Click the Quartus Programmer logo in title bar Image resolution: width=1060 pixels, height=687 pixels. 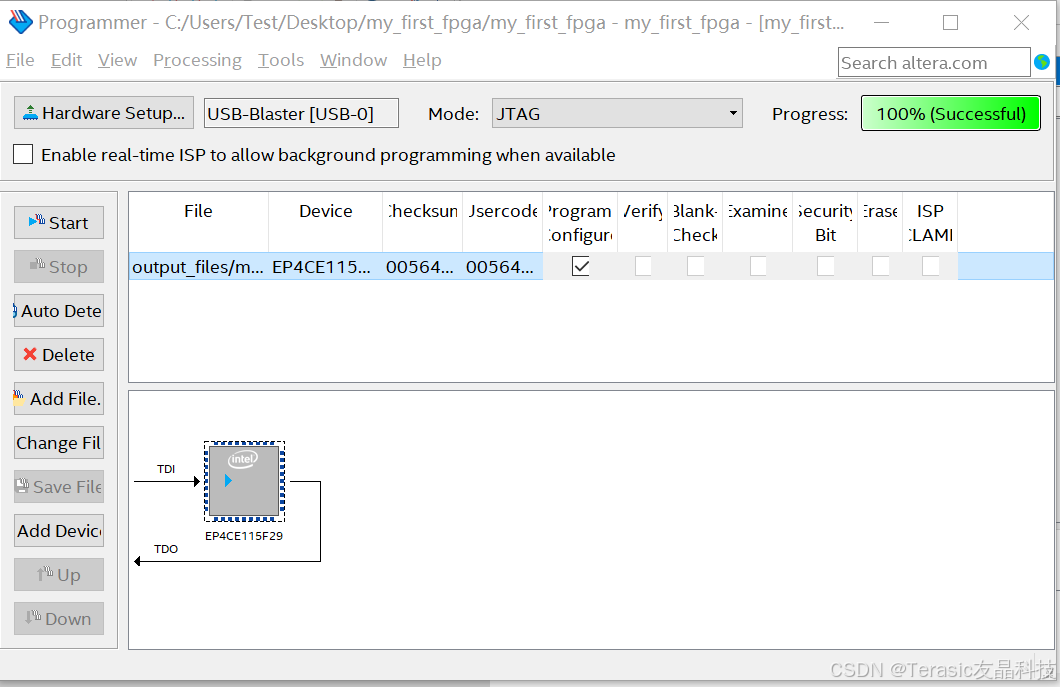click(x=20, y=22)
